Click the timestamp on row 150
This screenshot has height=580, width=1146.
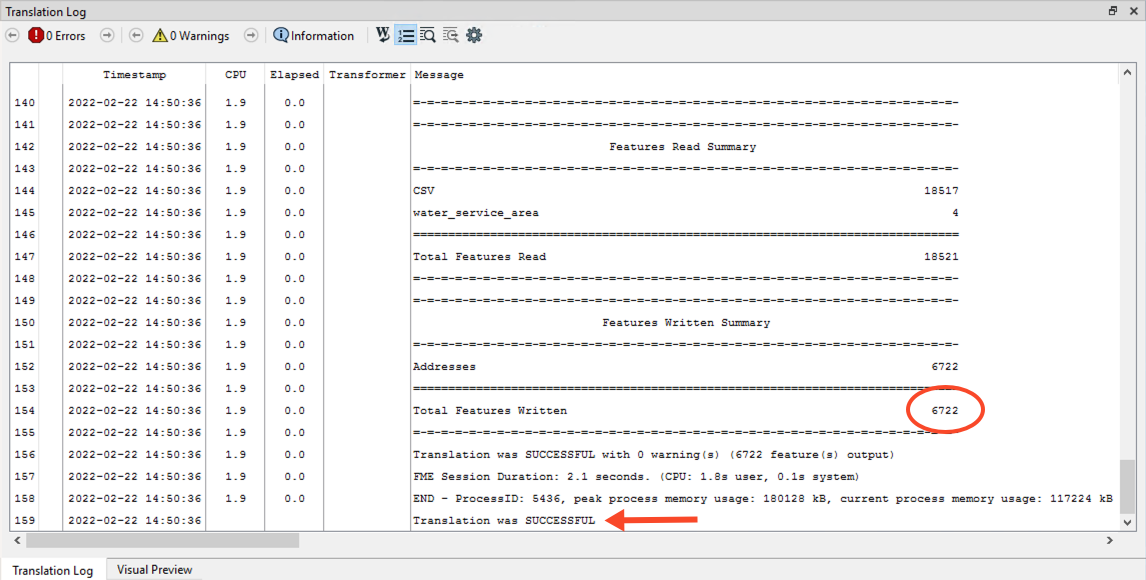point(134,322)
